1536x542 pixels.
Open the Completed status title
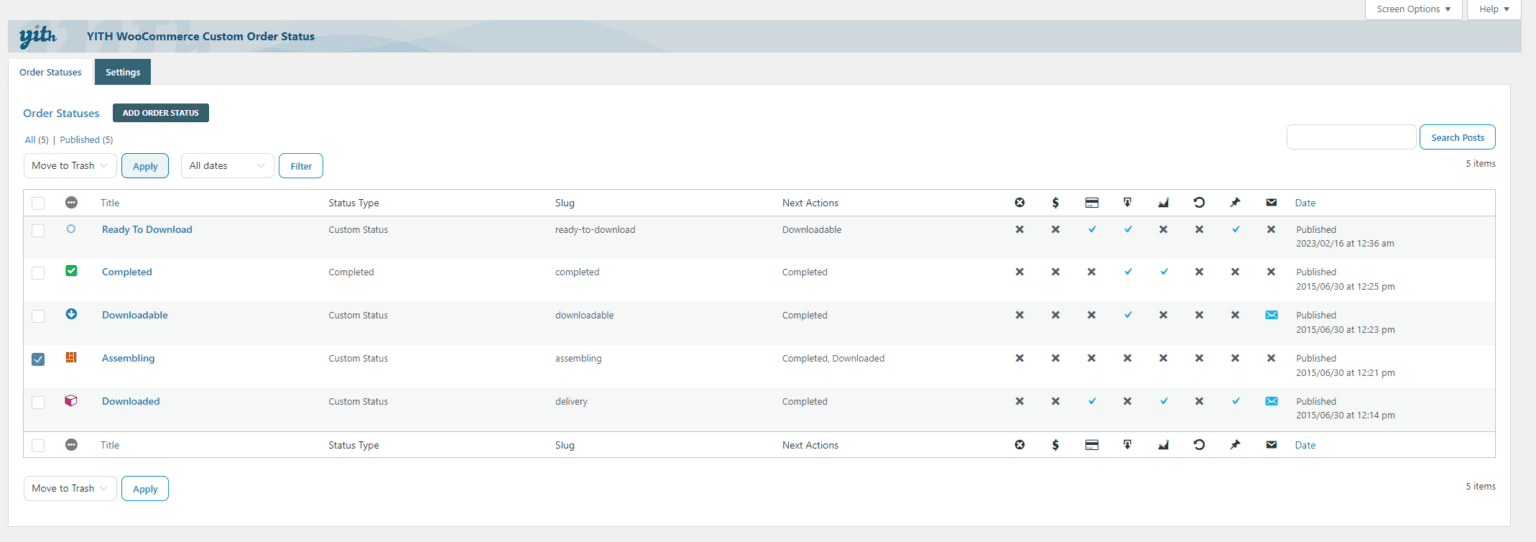click(127, 272)
